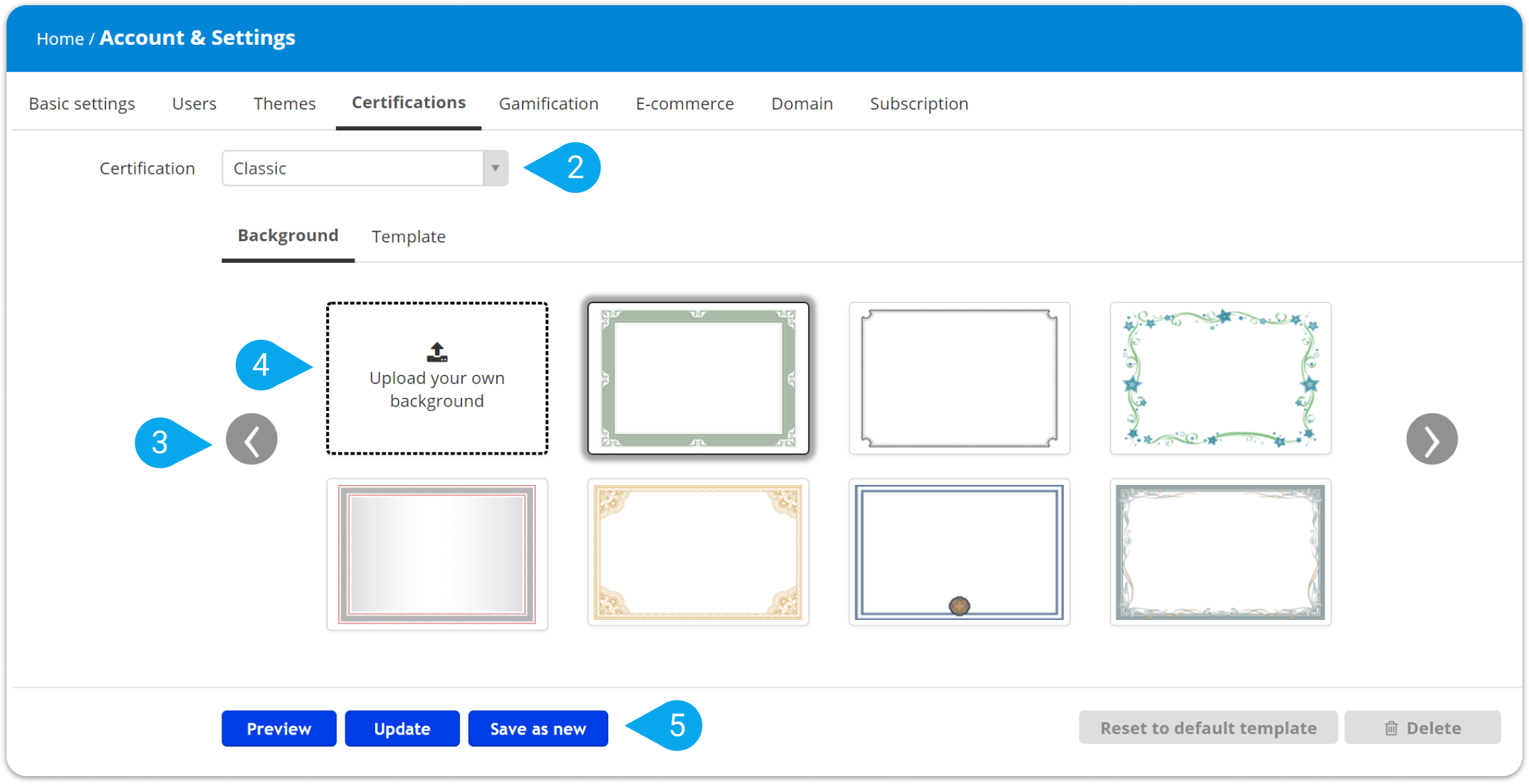Viewport: 1529px width, 784px height.
Task: Click the Update button
Action: pyautogui.click(x=402, y=729)
